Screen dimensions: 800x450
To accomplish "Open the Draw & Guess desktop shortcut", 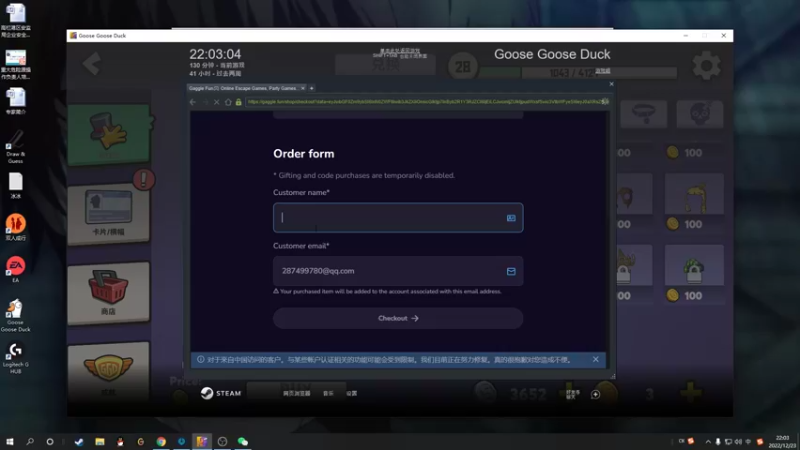I will 15,146.
